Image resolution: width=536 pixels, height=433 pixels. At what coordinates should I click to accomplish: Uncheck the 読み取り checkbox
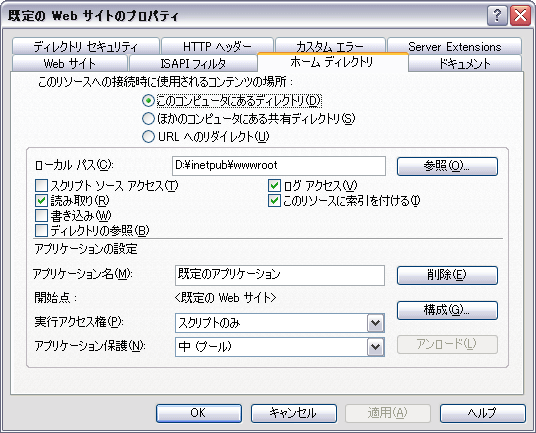pos(41,201)
